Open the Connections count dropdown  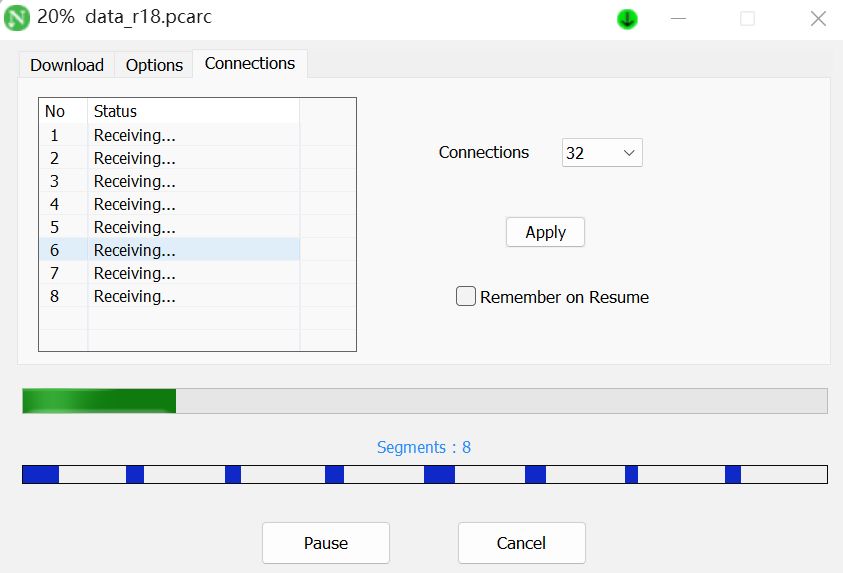tap(602, 153)
